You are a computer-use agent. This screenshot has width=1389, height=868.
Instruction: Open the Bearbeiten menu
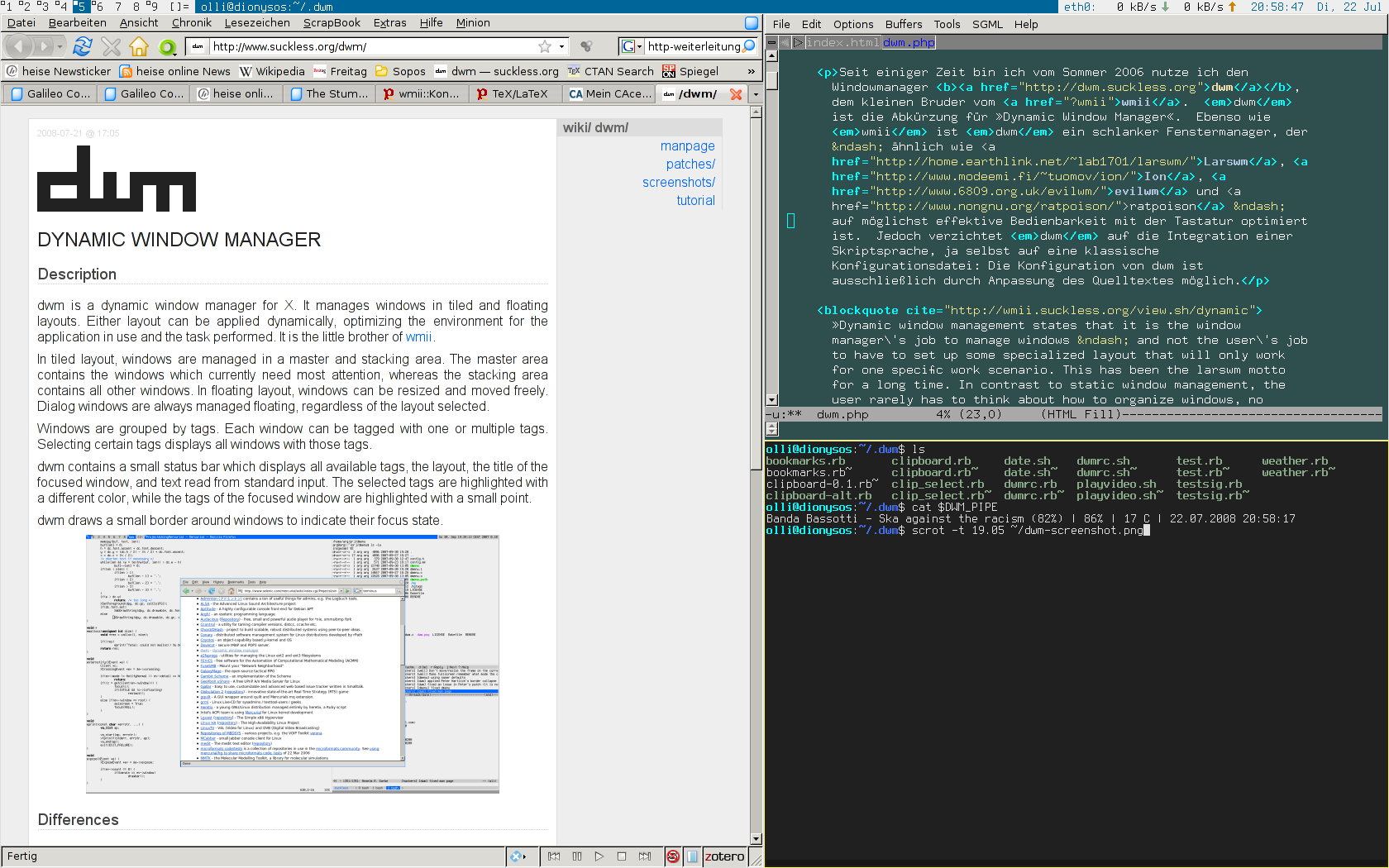click(x=78, y=23)
